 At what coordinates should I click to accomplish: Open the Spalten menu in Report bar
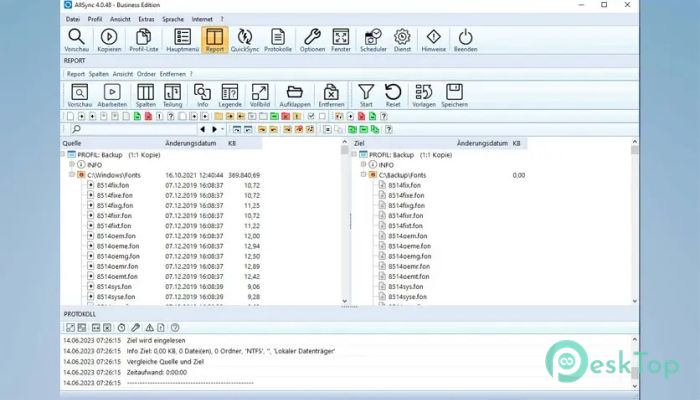(x=98, y=74)
